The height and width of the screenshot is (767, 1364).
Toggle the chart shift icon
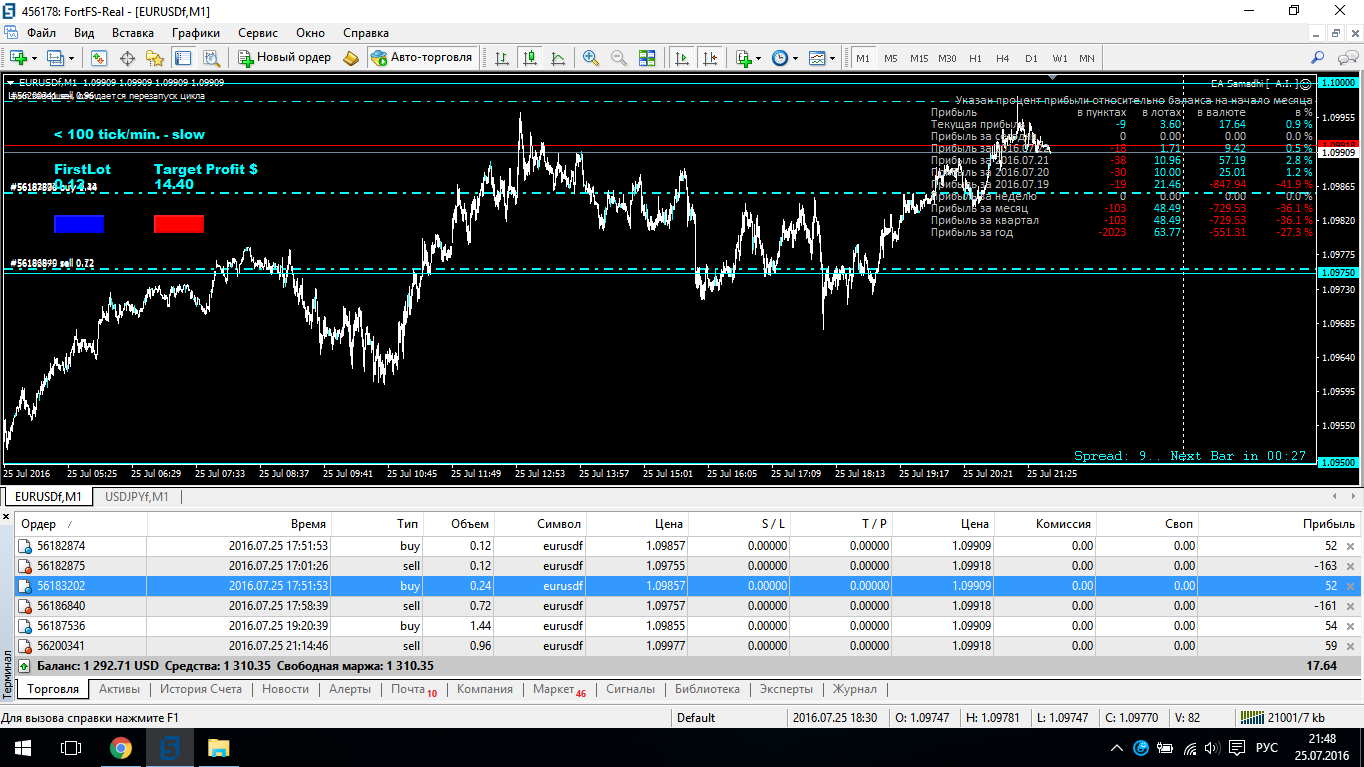[x=710, y=58]
